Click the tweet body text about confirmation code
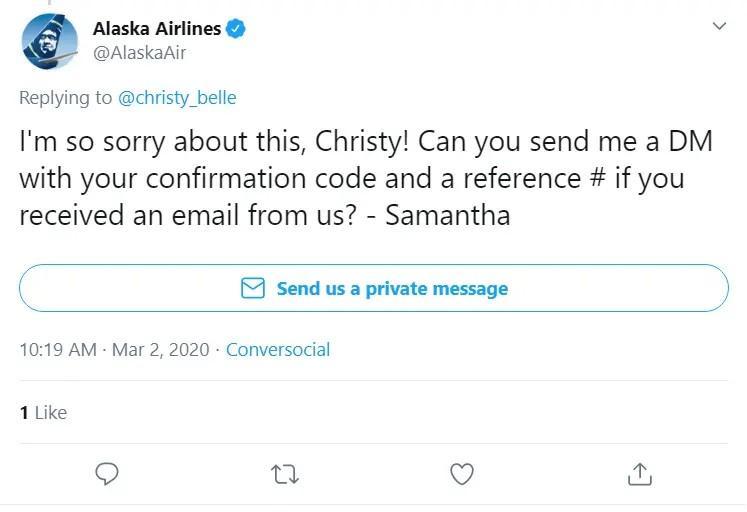 366,178
